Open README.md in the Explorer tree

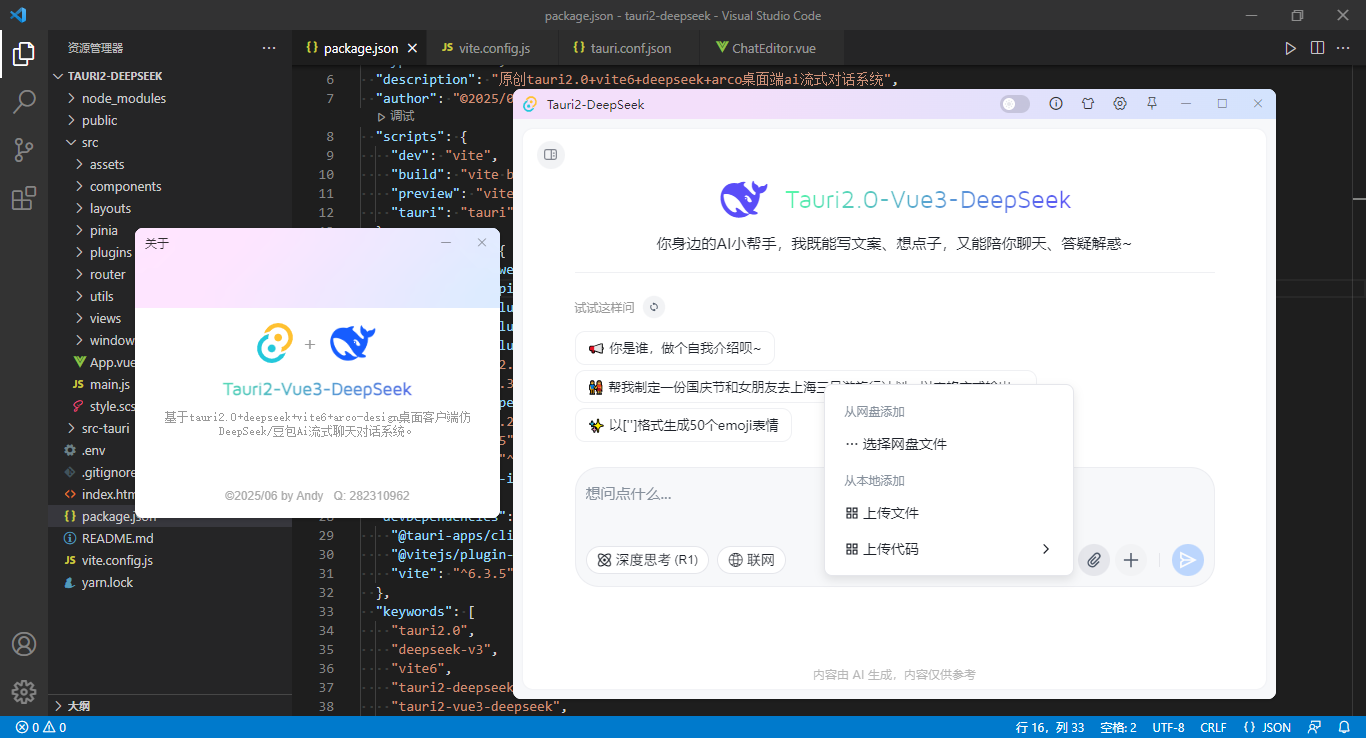tap(170, 538)
